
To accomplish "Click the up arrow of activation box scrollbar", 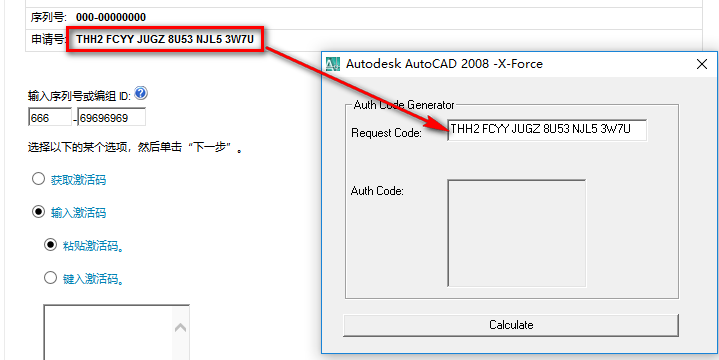I will (x=180, y=328).
